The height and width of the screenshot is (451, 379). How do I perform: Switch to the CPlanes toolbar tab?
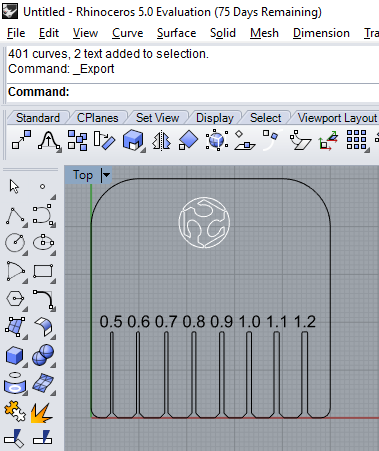(x=97, y=118)
